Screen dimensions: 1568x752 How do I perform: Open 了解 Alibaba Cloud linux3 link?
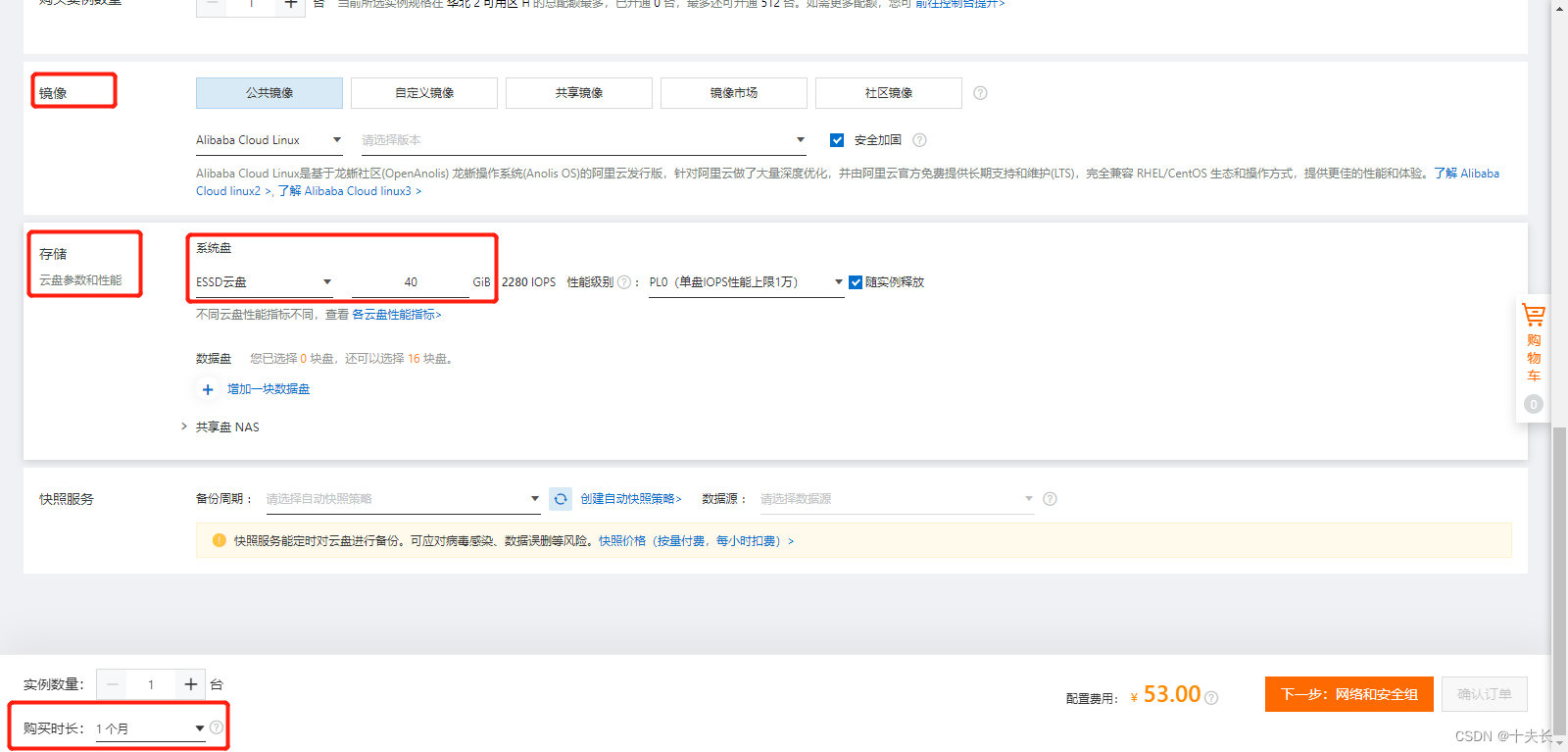point(350,191)
